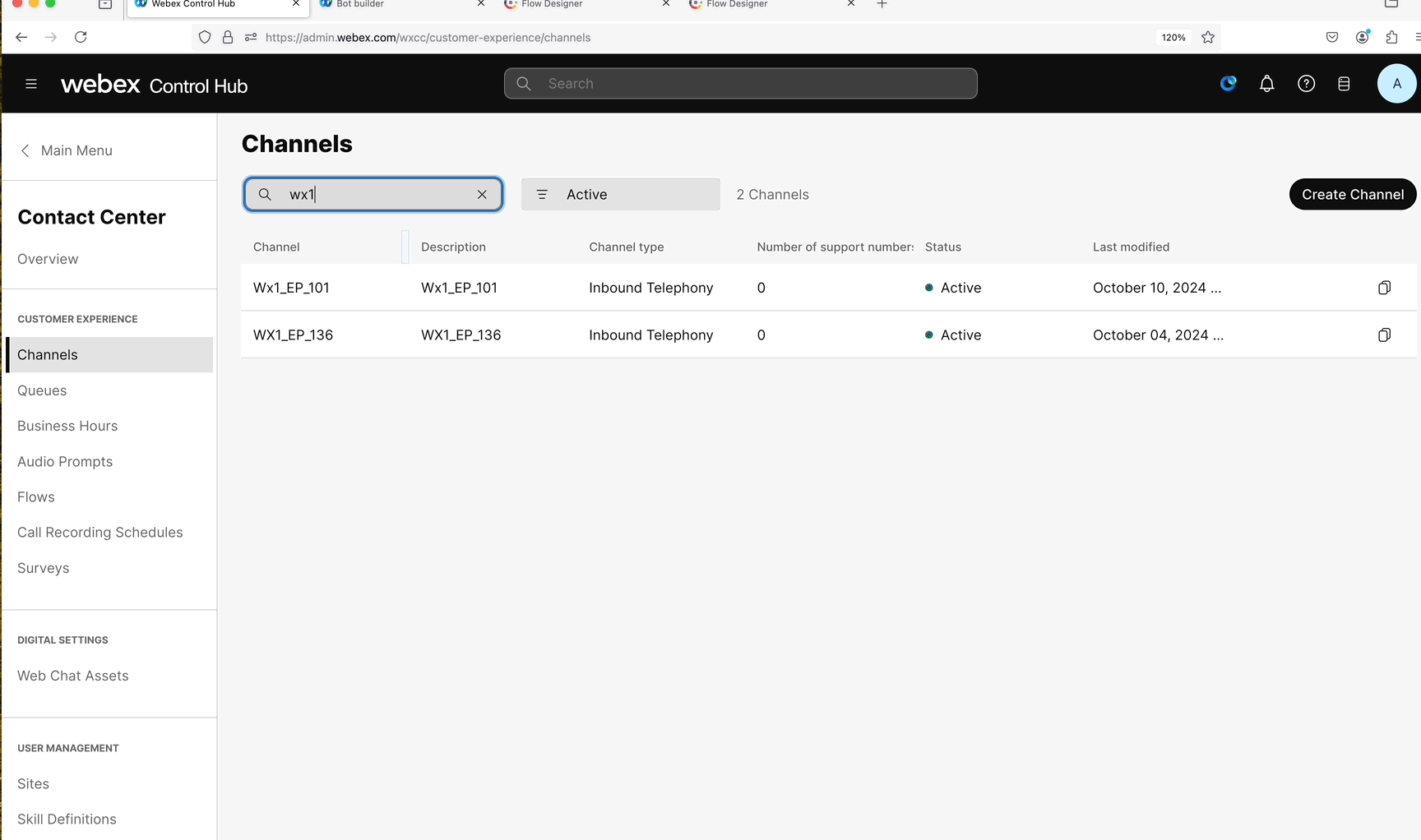Open browser zoom level 120% indicator
Image resolution: width=1421 pixels, height=840 pixels.
(x=1173, y=38)
